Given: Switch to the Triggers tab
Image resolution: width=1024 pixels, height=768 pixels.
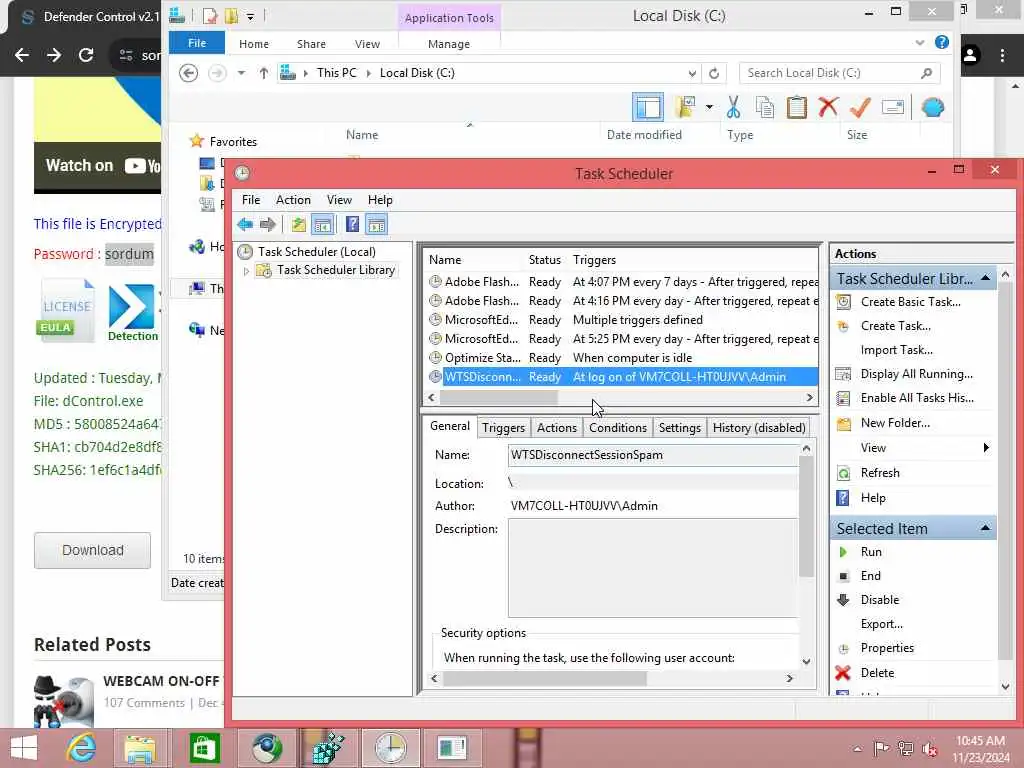Looking at the screenshot, I should 504,428.
